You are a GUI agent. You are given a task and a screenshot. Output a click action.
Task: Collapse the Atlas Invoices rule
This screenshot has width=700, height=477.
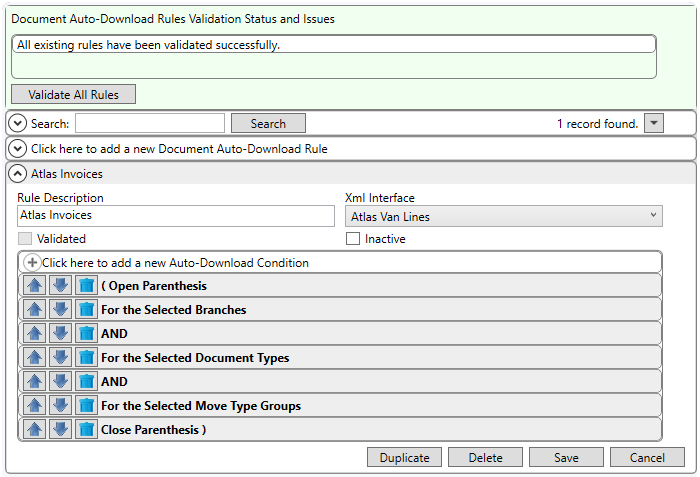17,173
